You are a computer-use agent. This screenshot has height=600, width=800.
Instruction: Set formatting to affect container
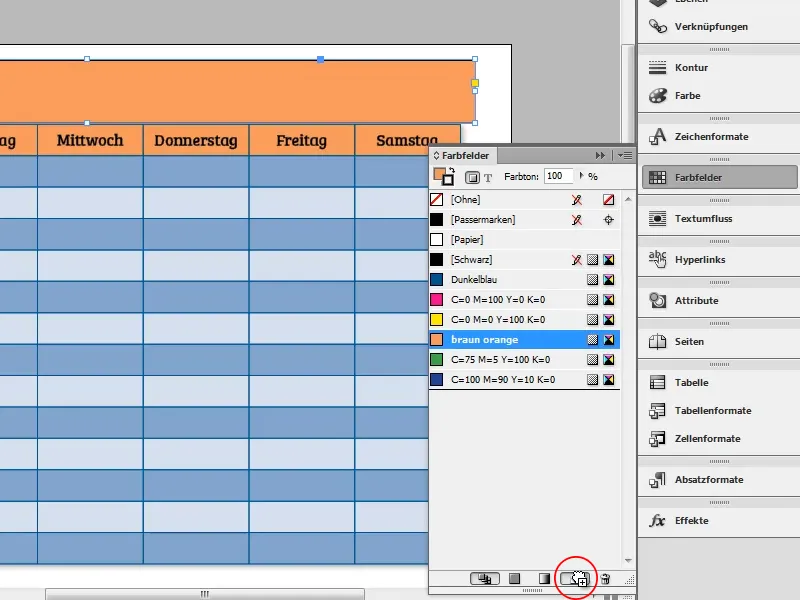(x=472, y=178)
